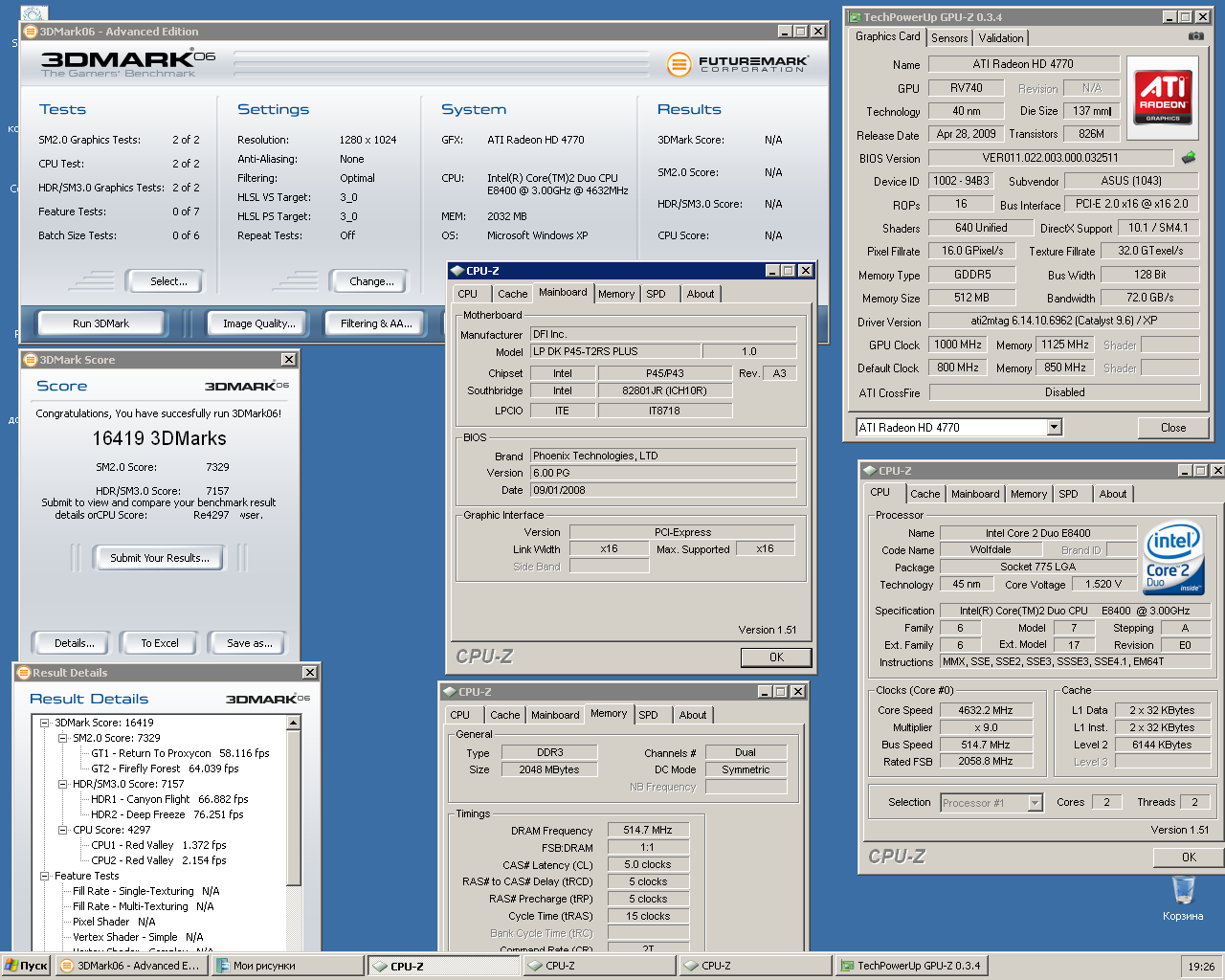Image resolution: width=1225 pixels, height=980 pixels.
Task: Click the Result Details scrollbar up arrow
Action: click(295, 722)
